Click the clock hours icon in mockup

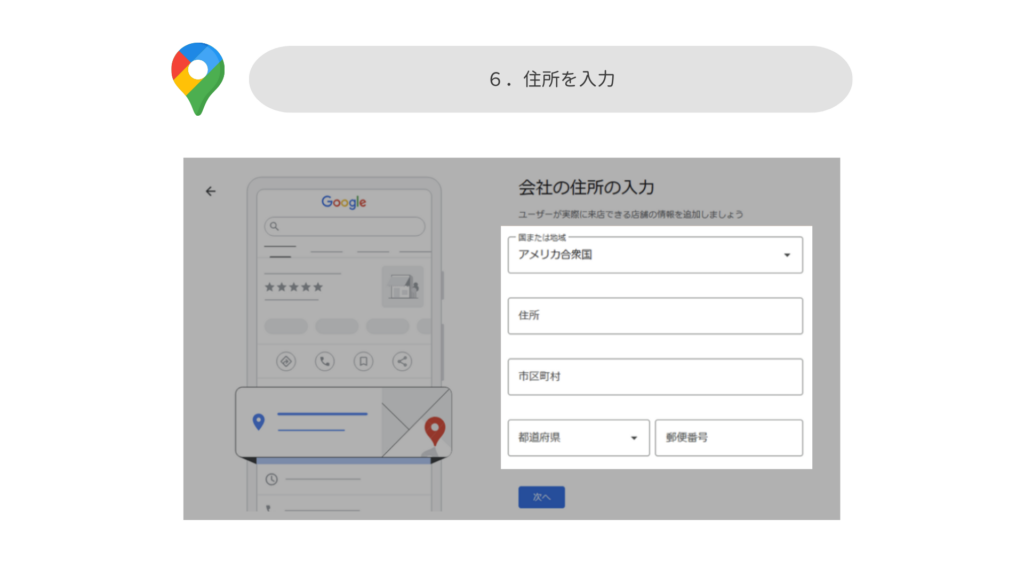272,479
